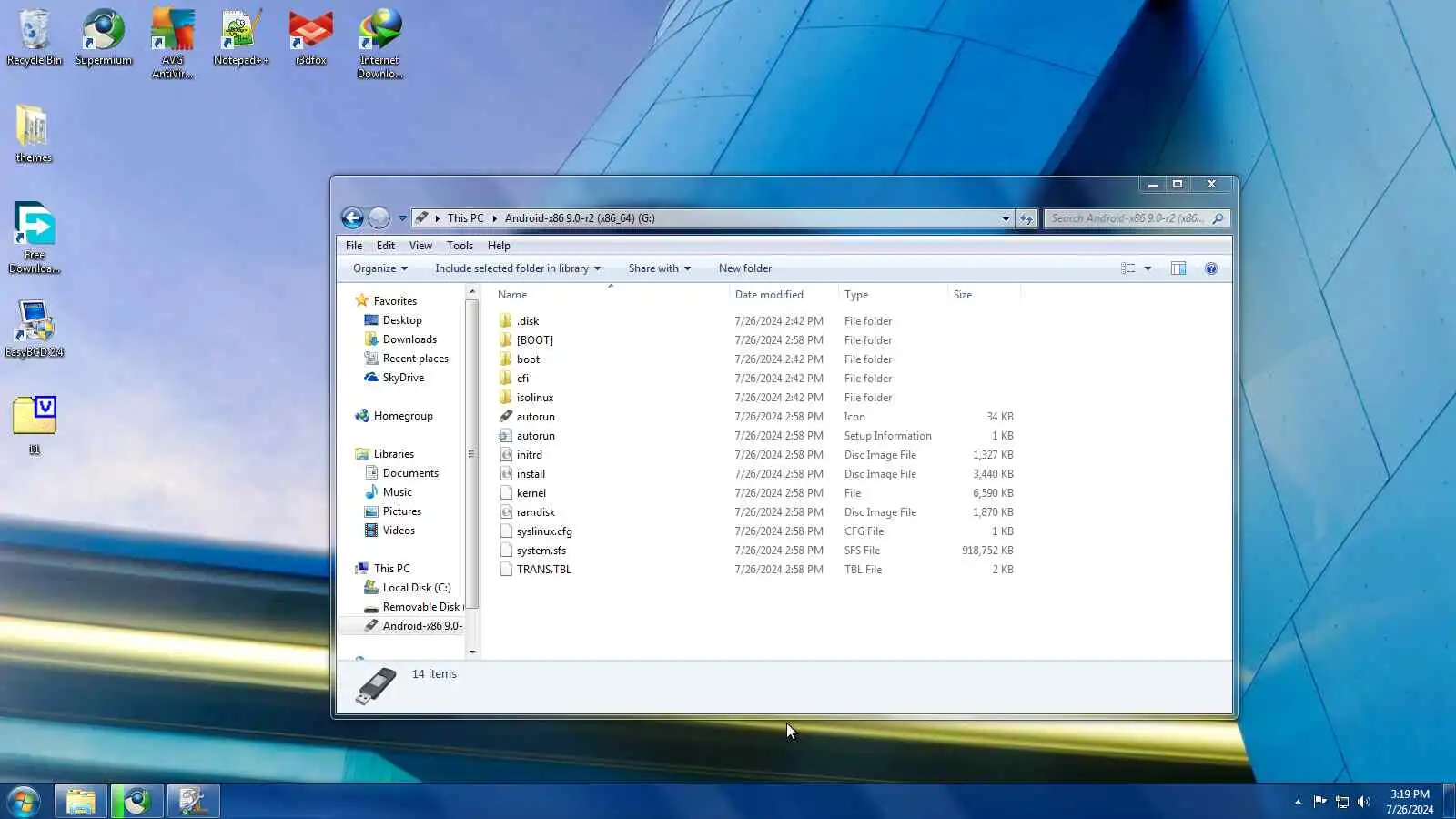Click the Windows Start button
Image resolution: width=1456 pixels, height=819 pixels.
(x=24, y=802)
